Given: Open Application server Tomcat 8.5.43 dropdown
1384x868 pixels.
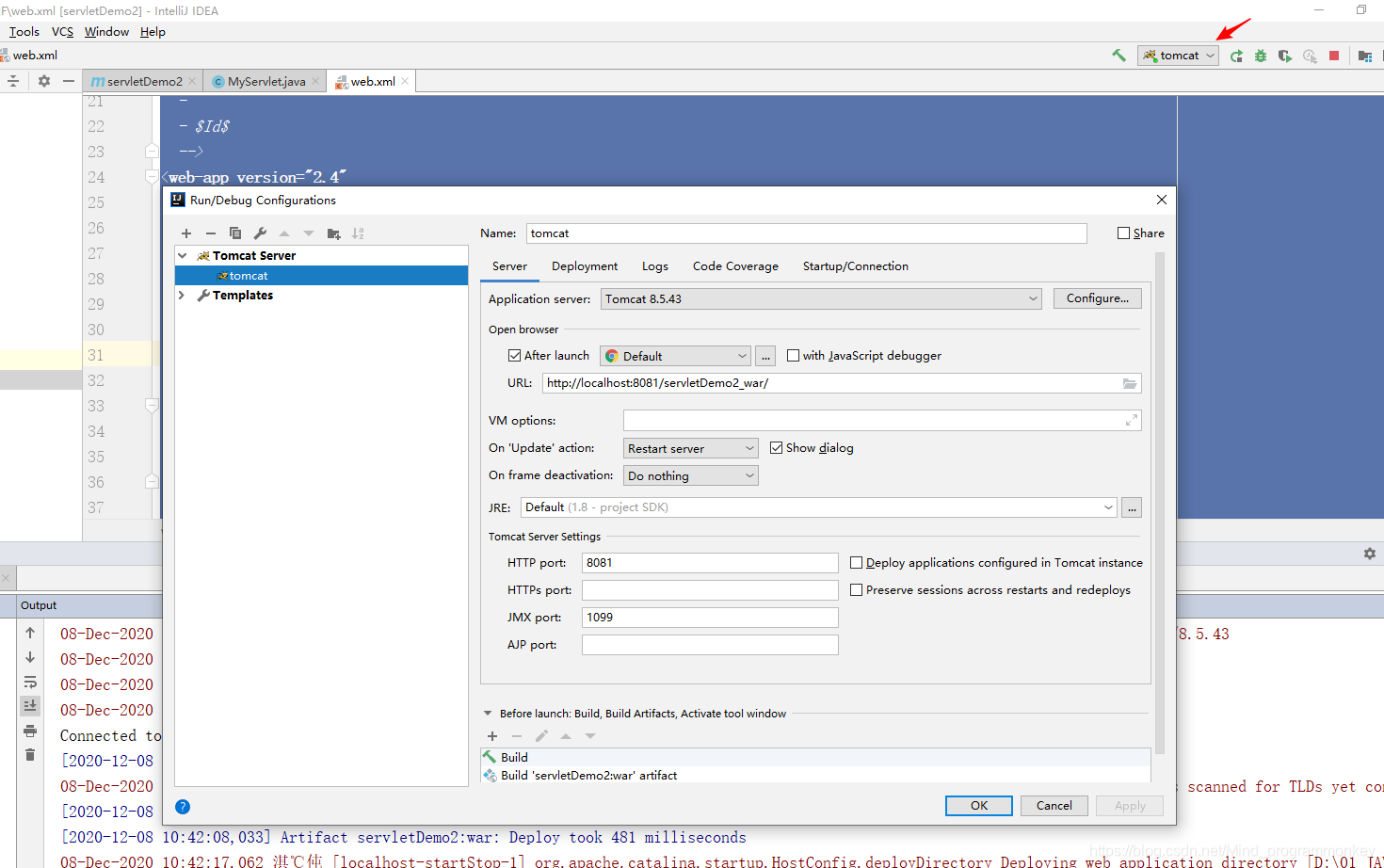Looking at the screenshot, I should coord(821,299).
